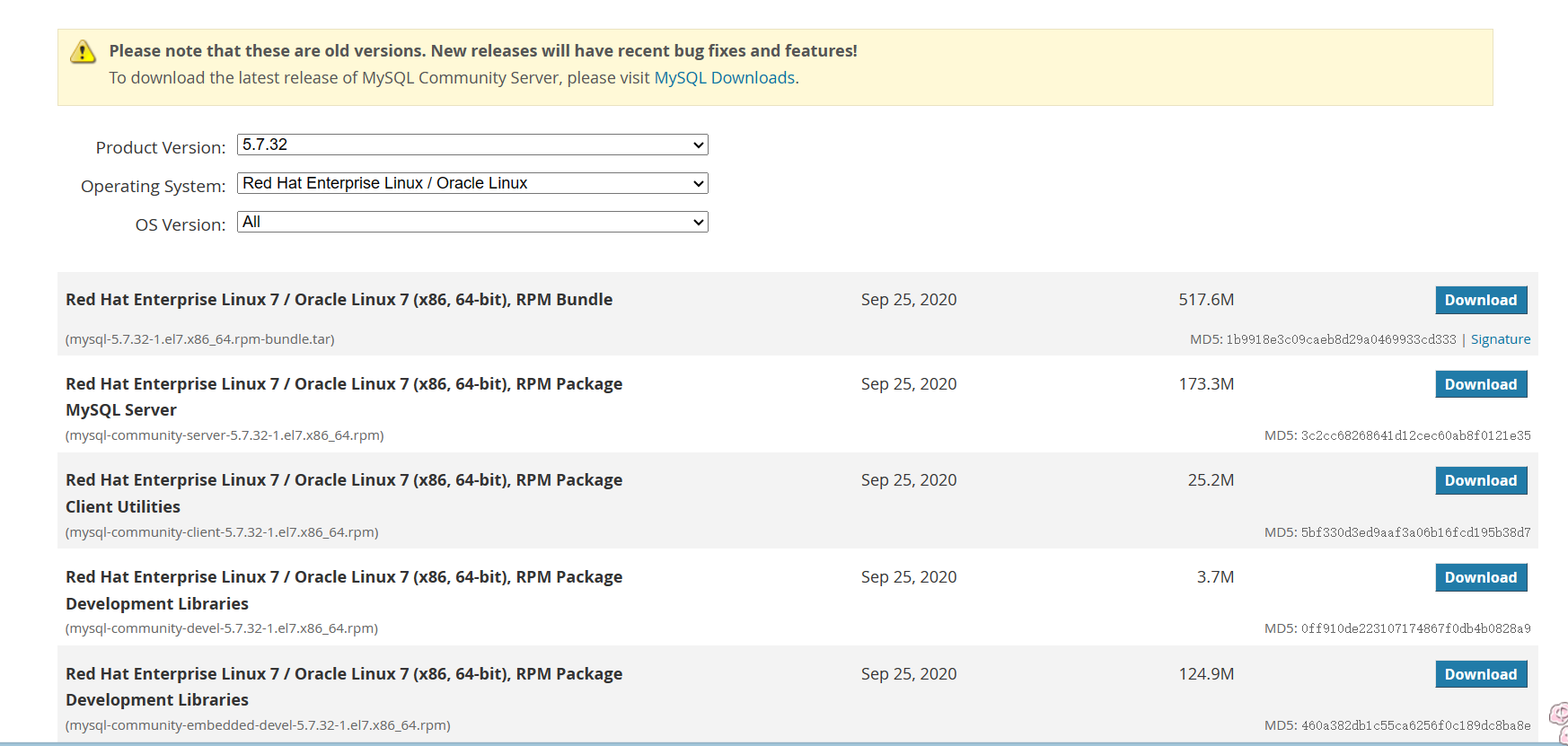Image resolution: width=1568 pixels, height=746 pixels.
Task: Open the OS Version dropdown showing All
Action: pos(472,222)
